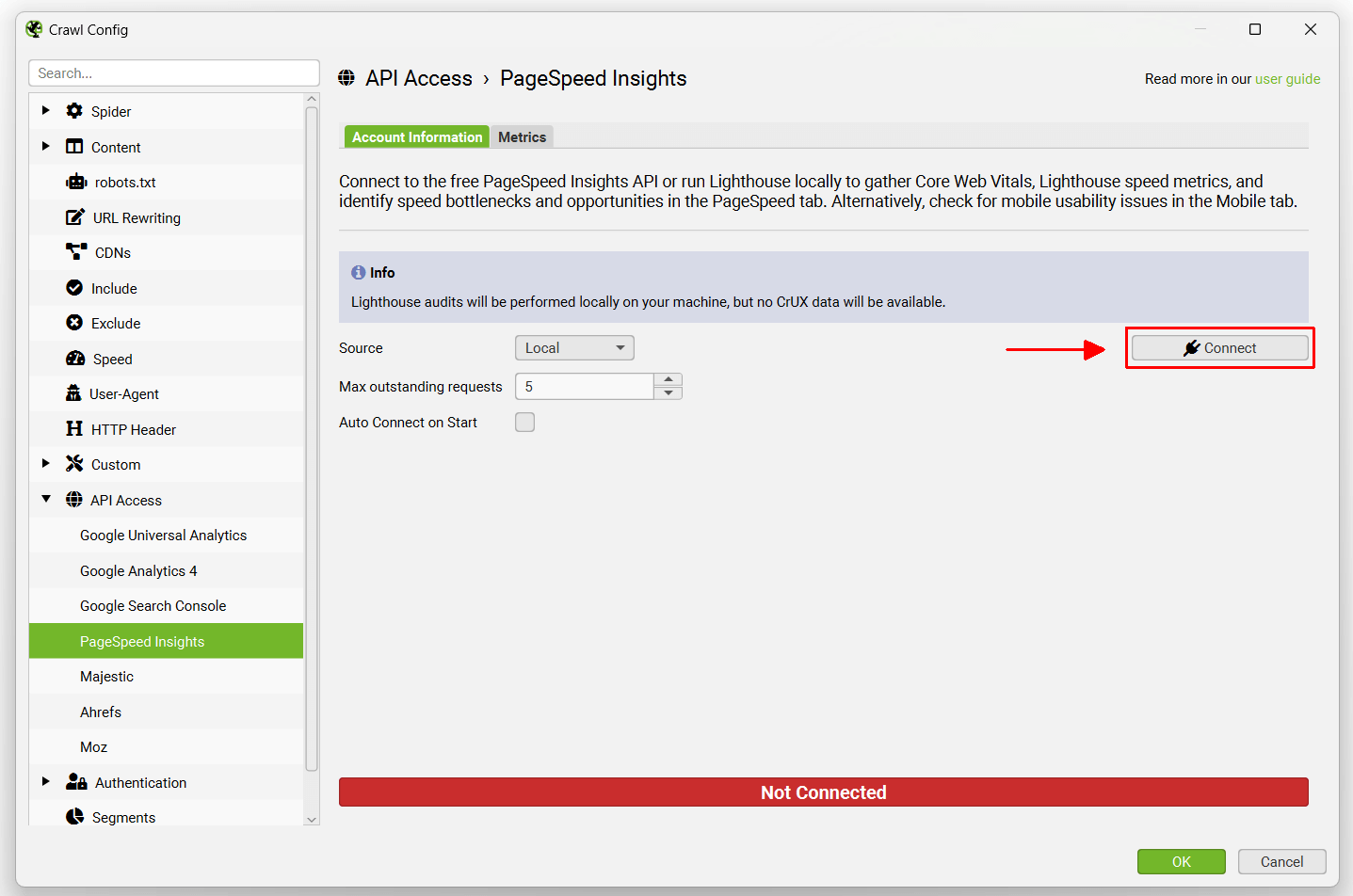Increase Max outstanding requests with up arrow
This screenshot has width=1353, height=896.
click(x=668, y=379)
